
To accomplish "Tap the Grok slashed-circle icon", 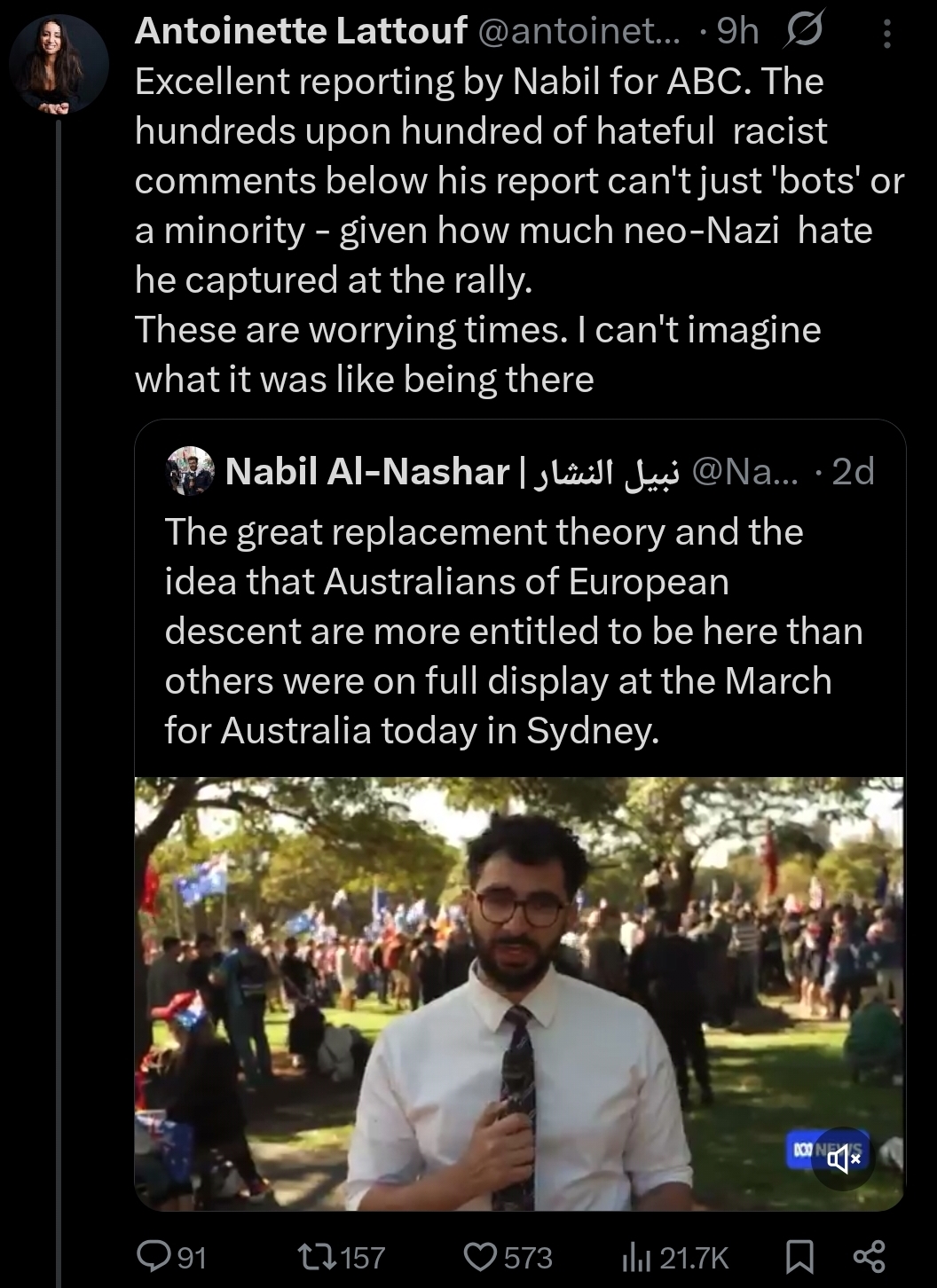I will [x=804, y=32].
